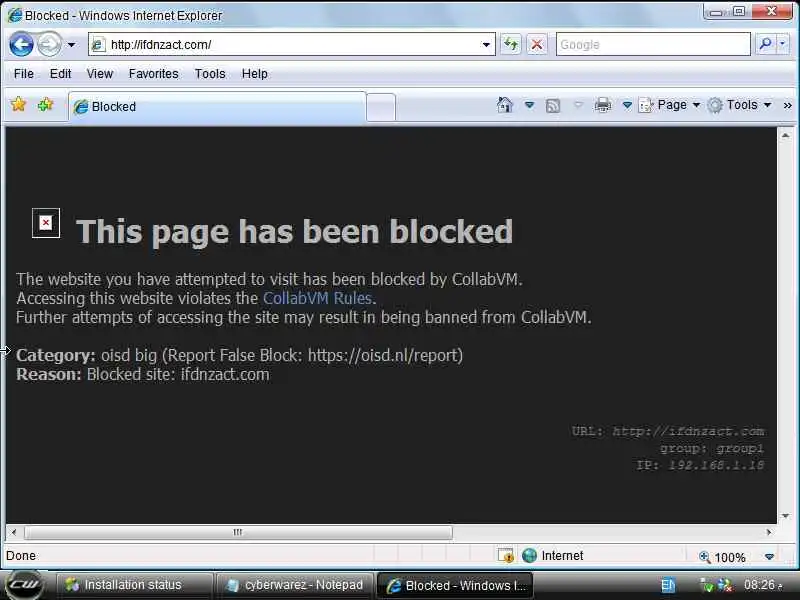800x600 pixels.
Task: Click the Refresh page button
Action: coord(511,44)
